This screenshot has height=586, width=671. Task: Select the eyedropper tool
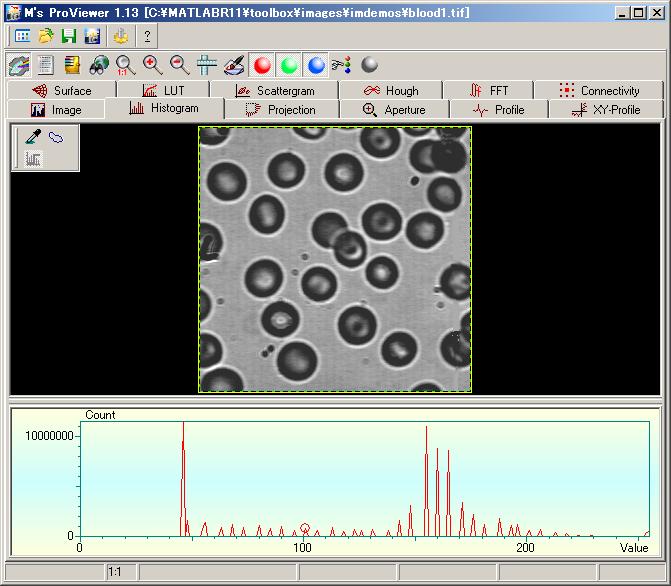tap(32, 138)
